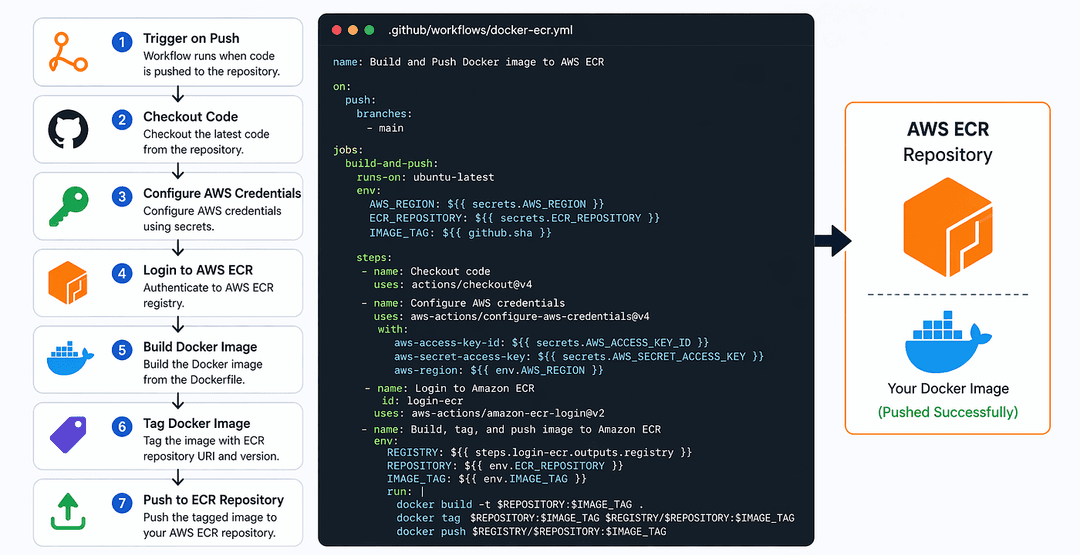The image size is (1080, 555).
Task: Click the Build Docker Image heading
Action: click(x=200, y=347)
